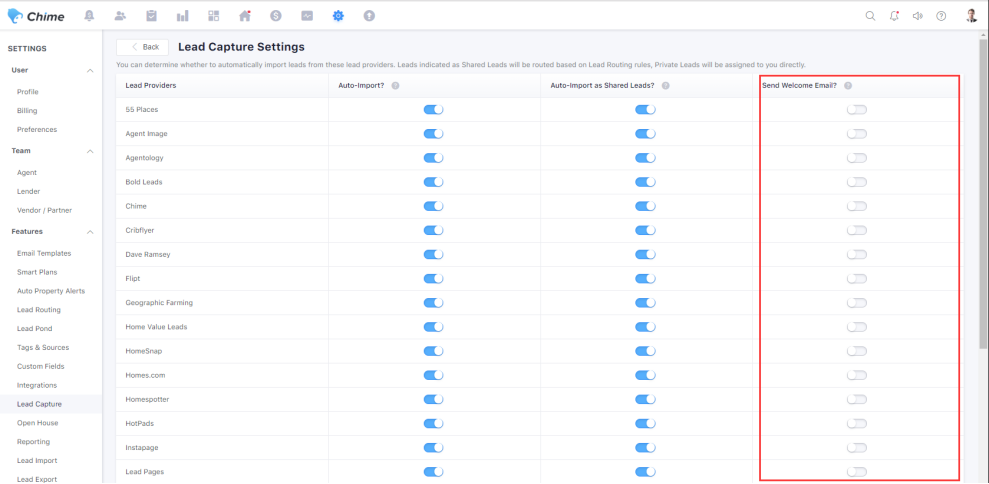Go to Integrations settings page
Image resolution: width=989 pixels, height=484 pixels.
(x=37, y=385)
